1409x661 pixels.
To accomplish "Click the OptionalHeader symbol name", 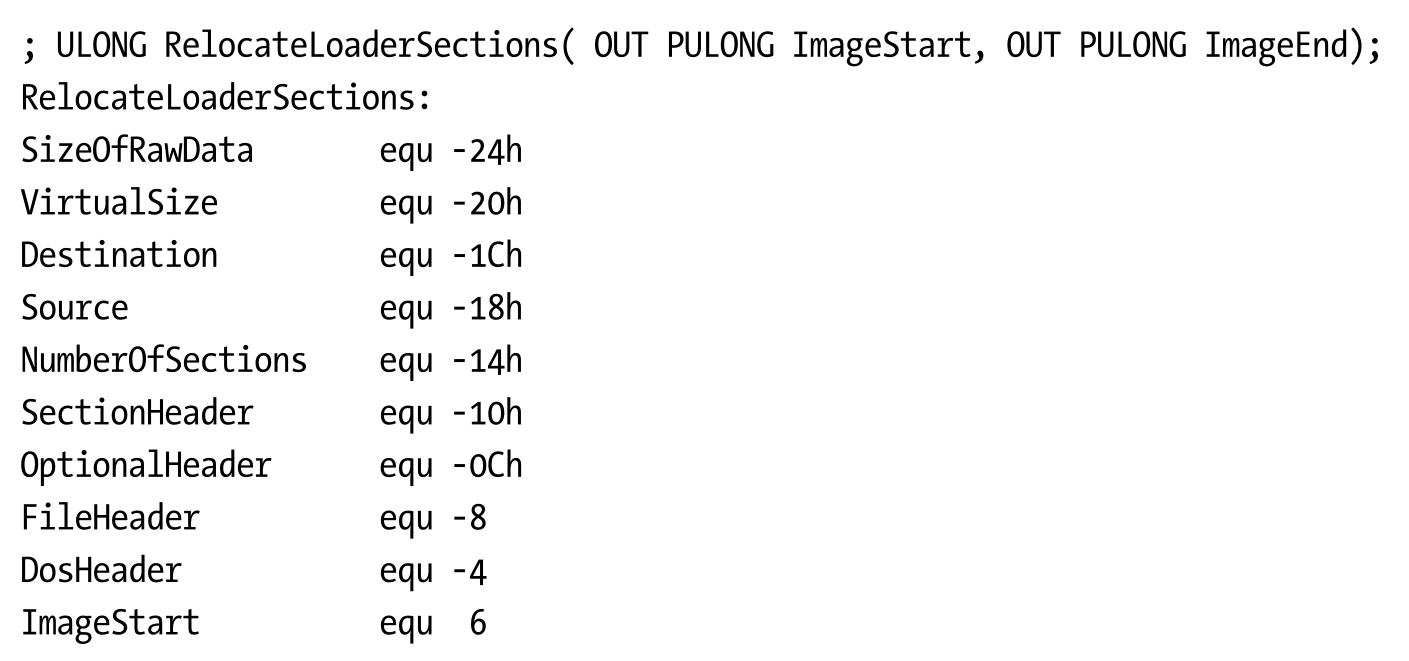I will pos(146,463).
